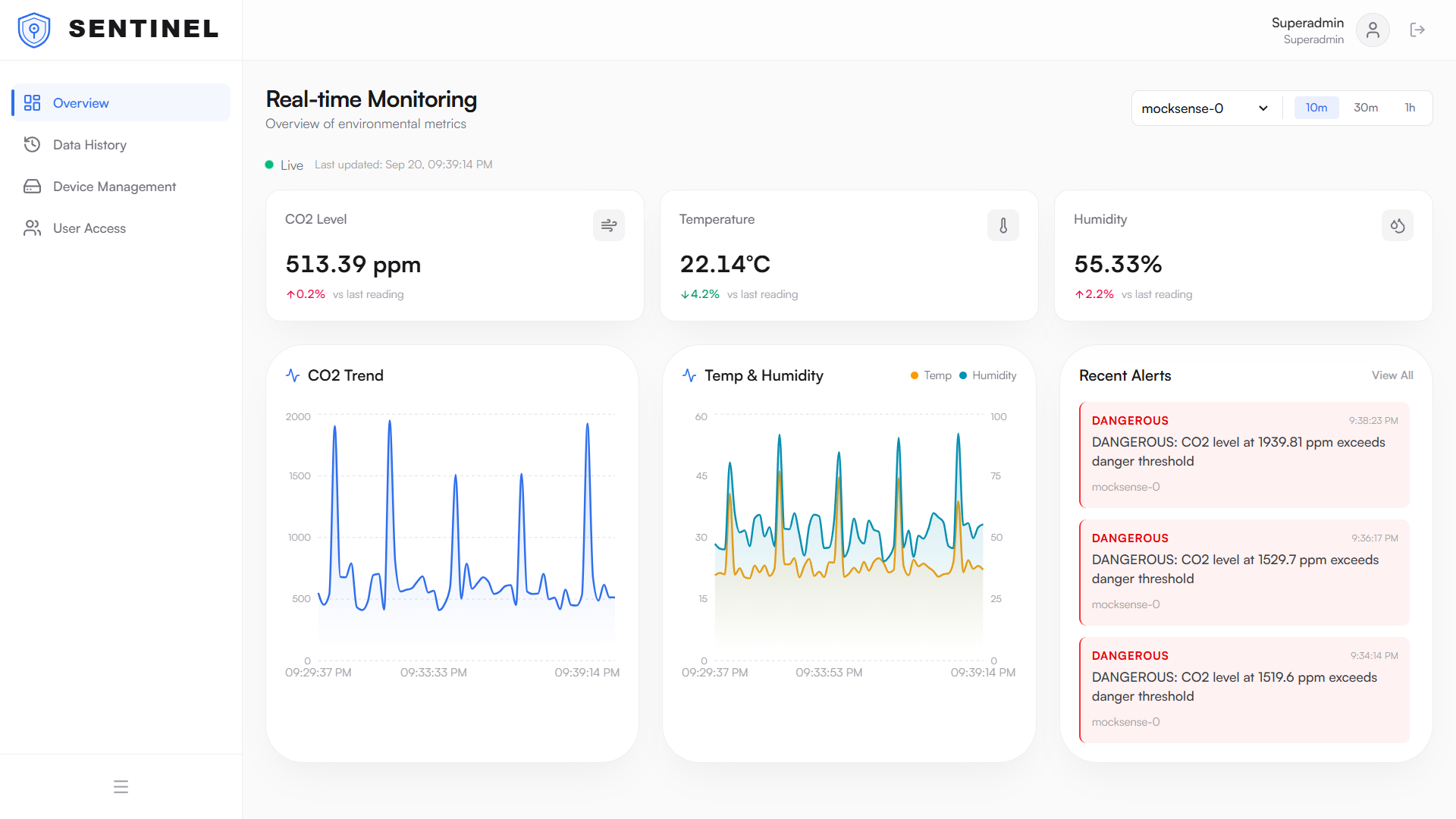This screenshot has height=819, width=1456.
Task: Click the temperature 4.2% decrease indicator
Action: (700, 294)
